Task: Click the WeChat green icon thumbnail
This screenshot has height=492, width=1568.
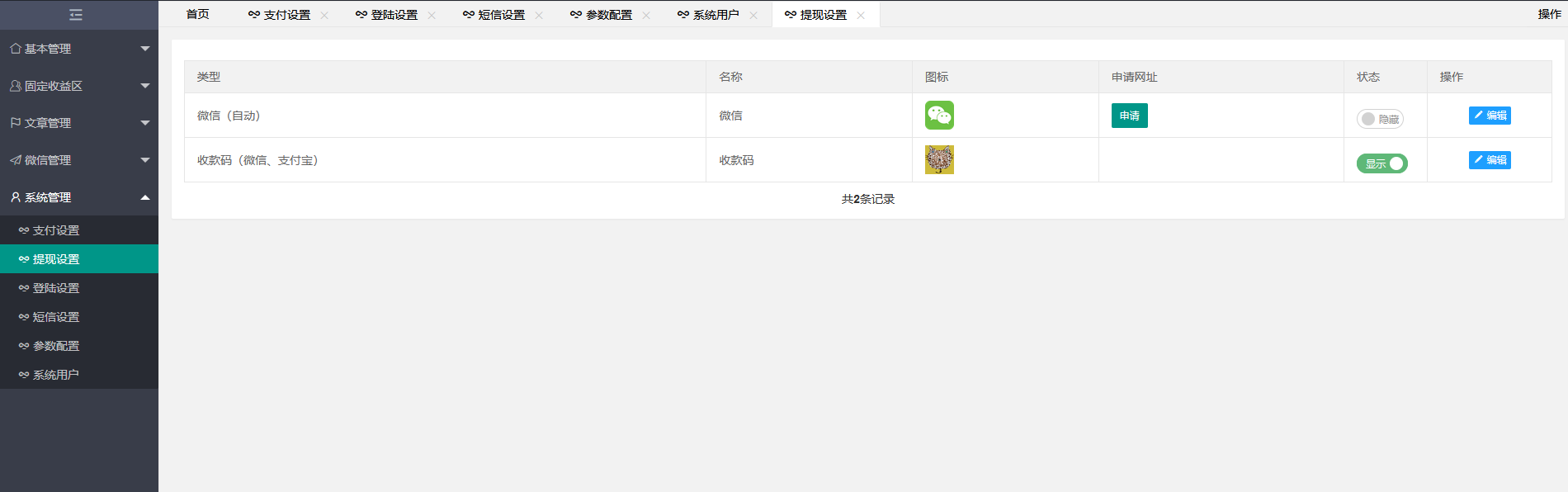Action: pos(939,116)
